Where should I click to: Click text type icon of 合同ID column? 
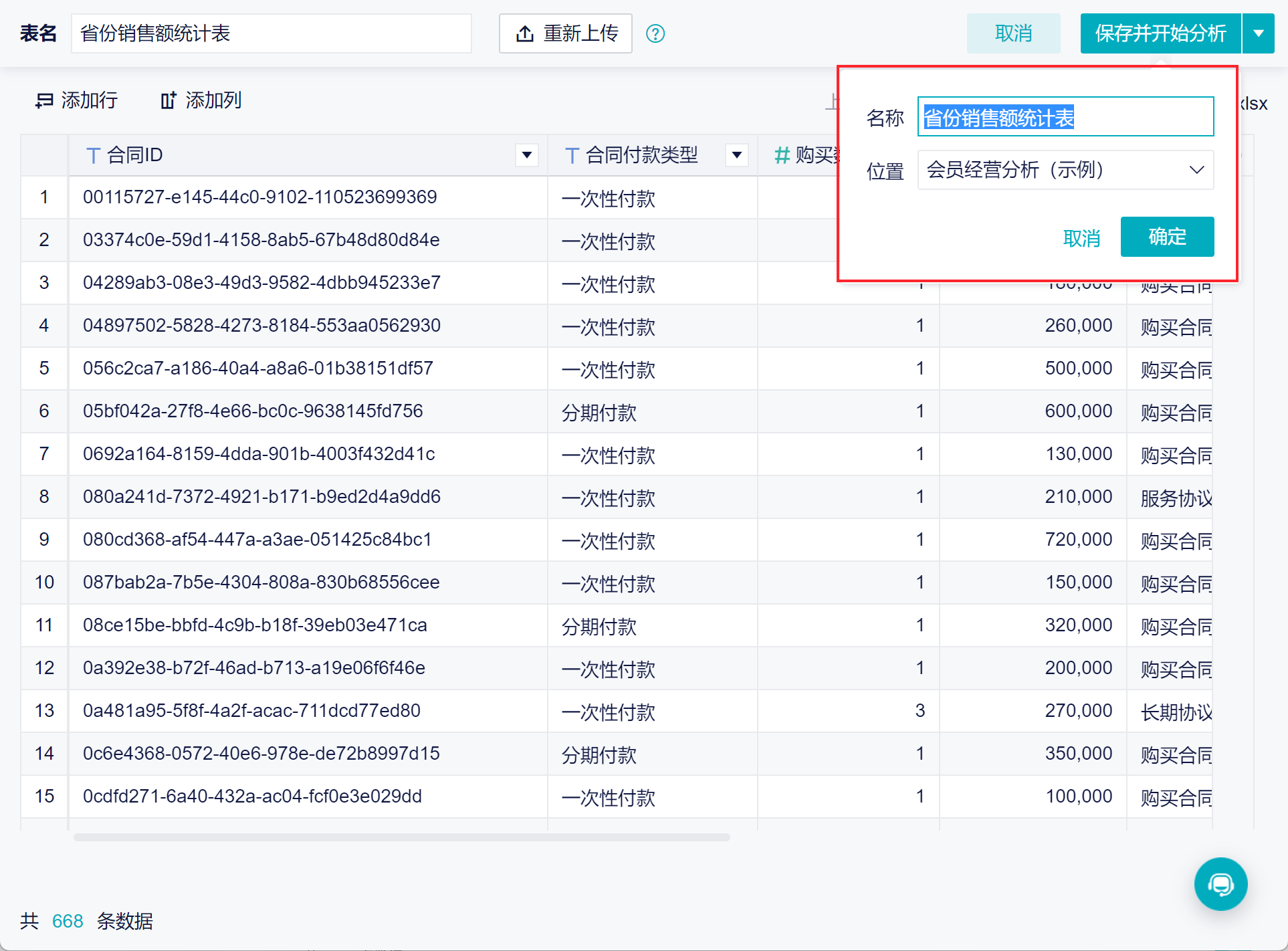94,156
